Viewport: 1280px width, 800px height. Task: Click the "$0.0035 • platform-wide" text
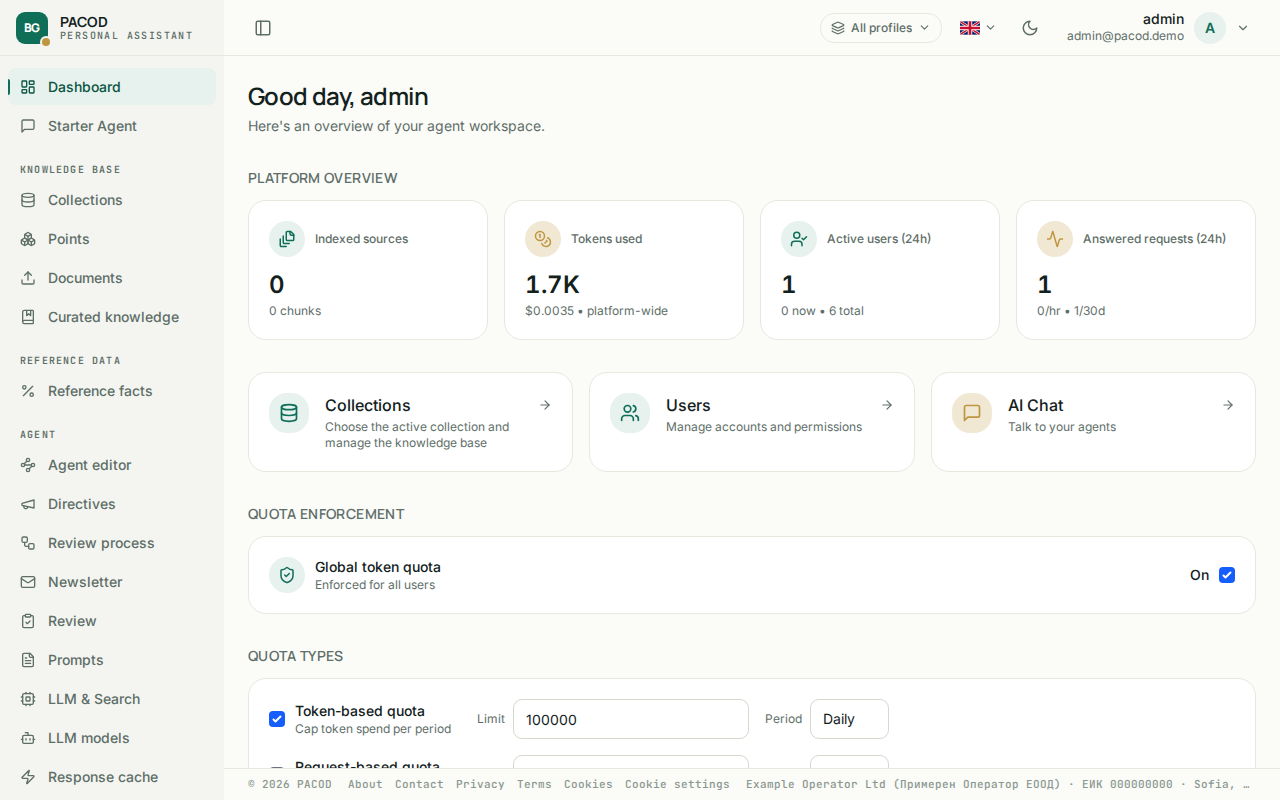pos(596,311)
